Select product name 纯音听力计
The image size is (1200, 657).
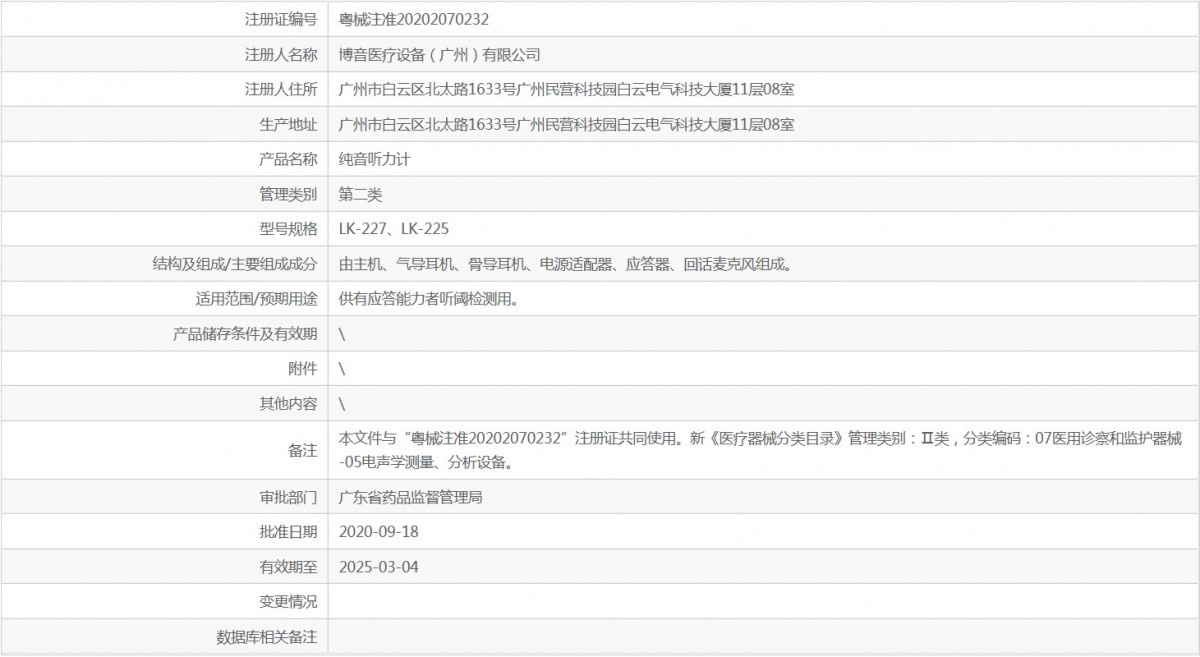(375, 159)
